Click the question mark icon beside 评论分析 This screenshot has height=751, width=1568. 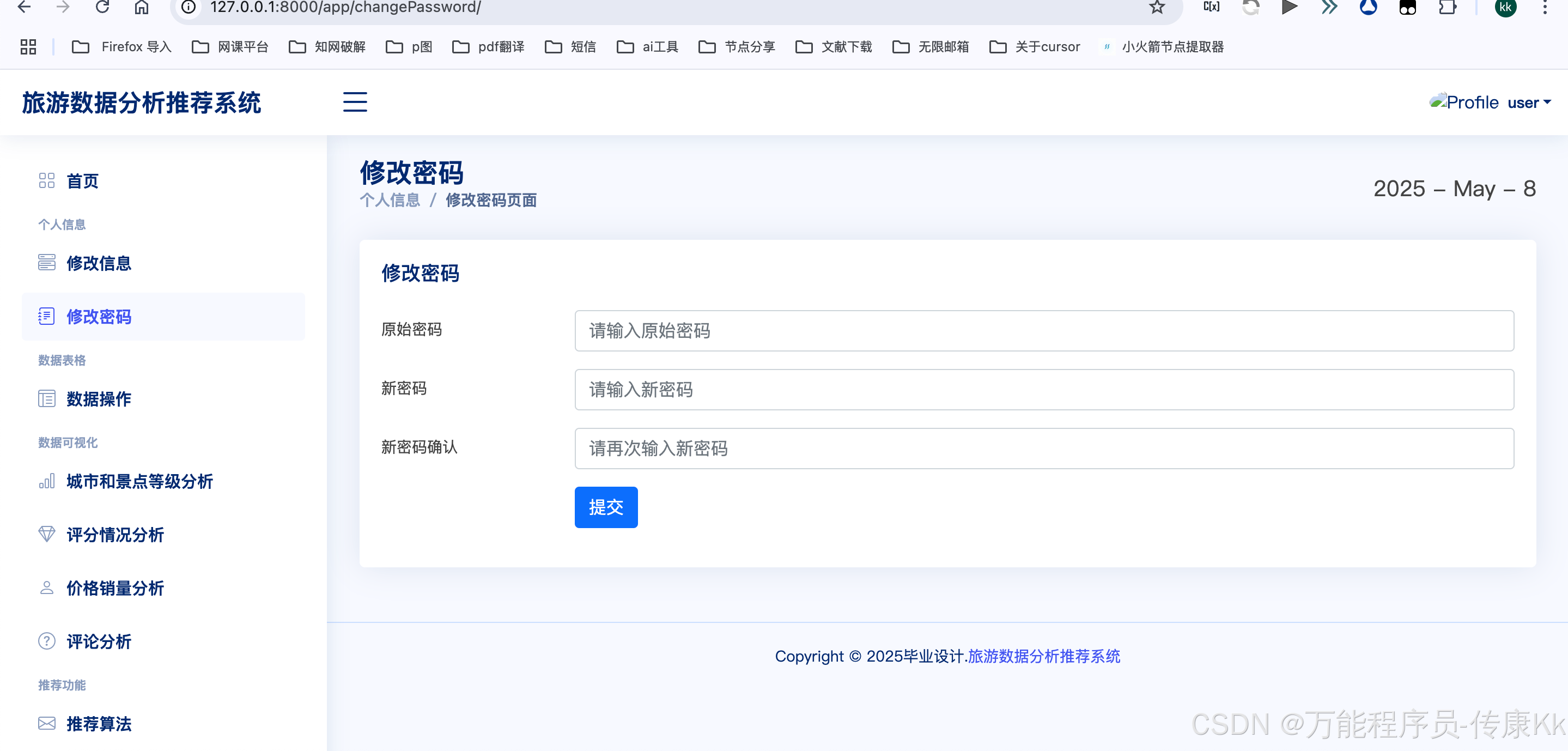[x=46, y=641]
